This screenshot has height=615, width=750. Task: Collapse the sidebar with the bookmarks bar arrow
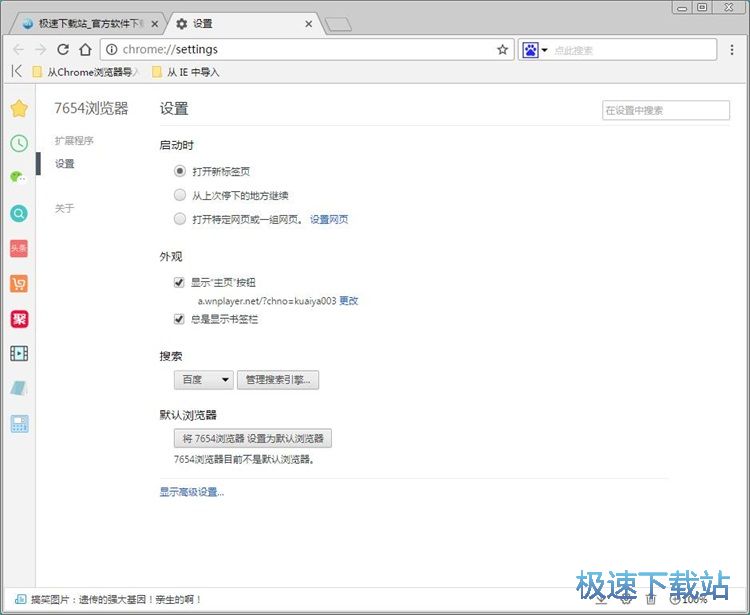coord(17,71)
